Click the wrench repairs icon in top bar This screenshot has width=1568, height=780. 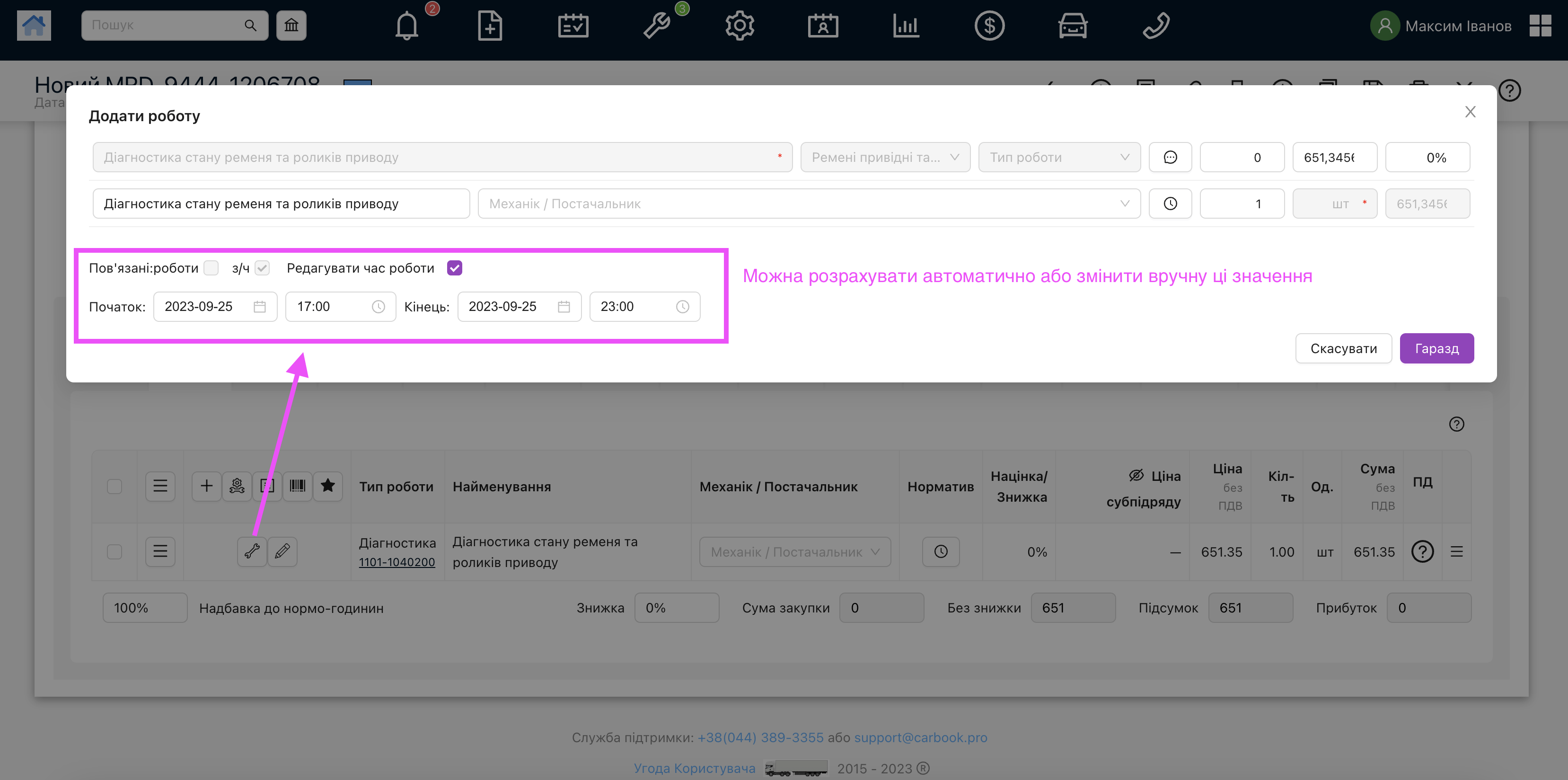click(657, 26)
